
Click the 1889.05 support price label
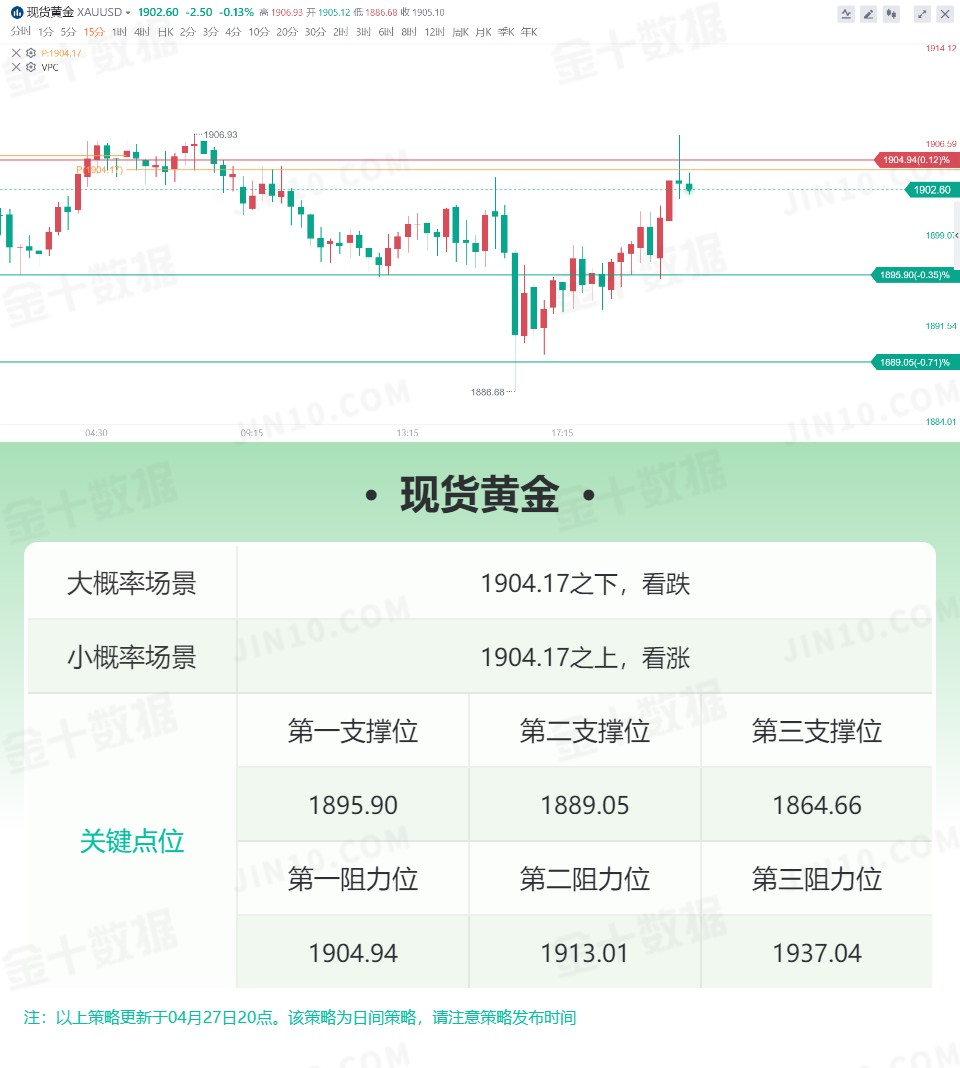click(x=915, y=362)
